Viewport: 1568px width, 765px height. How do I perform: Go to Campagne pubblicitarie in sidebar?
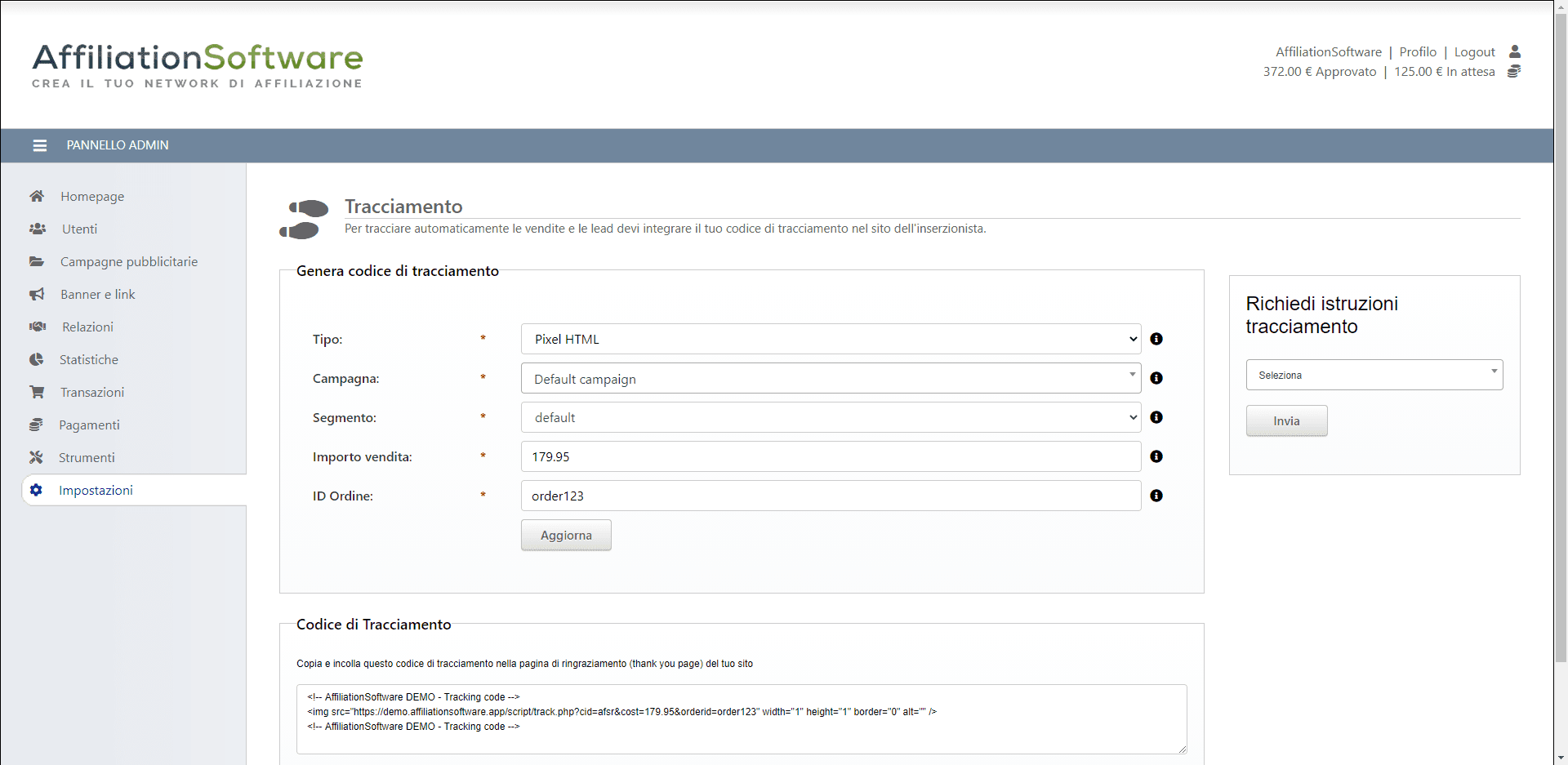pos(128,261)
